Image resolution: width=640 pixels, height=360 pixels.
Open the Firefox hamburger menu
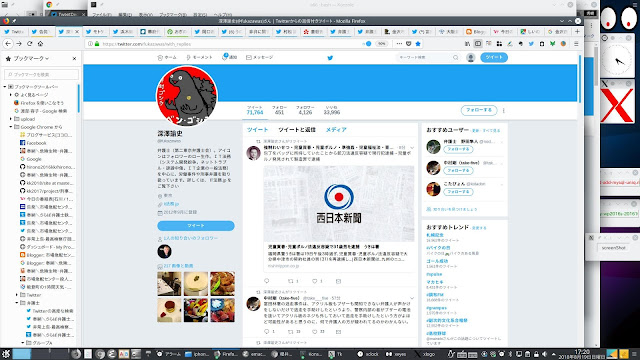(576, 44)
